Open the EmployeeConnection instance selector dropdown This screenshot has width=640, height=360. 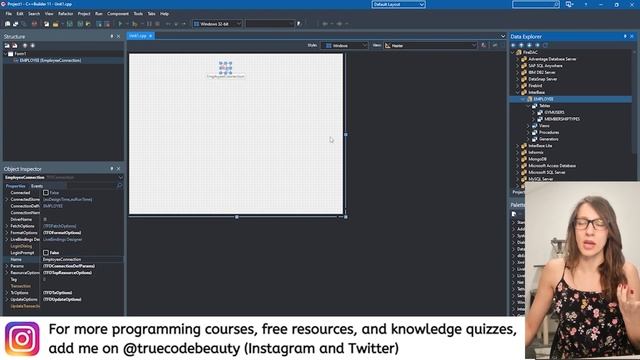click(120, 178)
